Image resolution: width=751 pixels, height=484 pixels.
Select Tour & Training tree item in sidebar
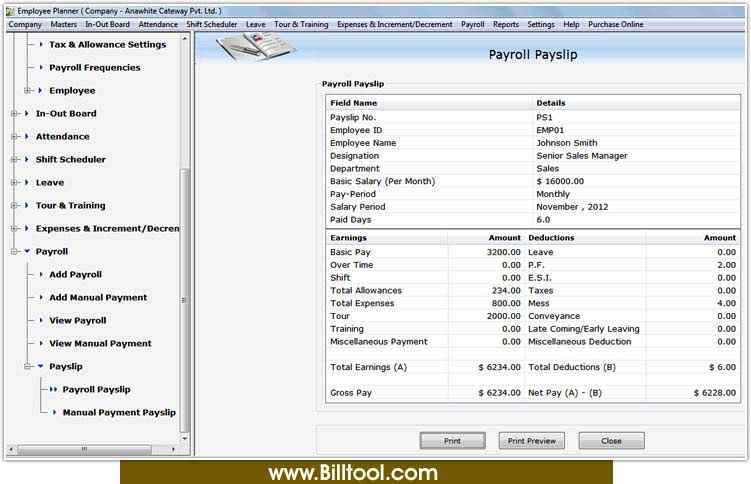(x=70, y=205)
